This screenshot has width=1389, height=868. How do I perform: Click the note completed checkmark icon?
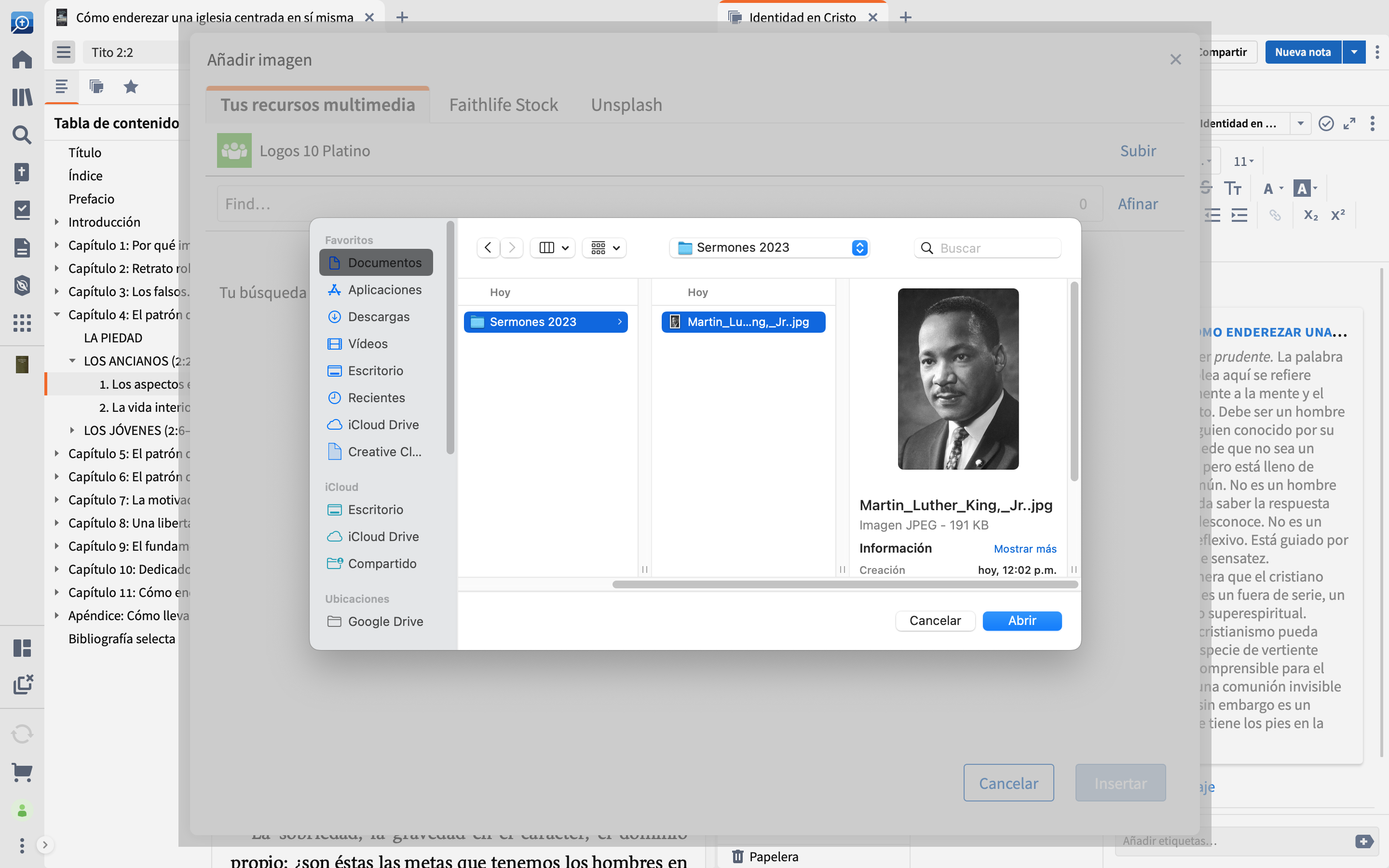pos(1326,123)
